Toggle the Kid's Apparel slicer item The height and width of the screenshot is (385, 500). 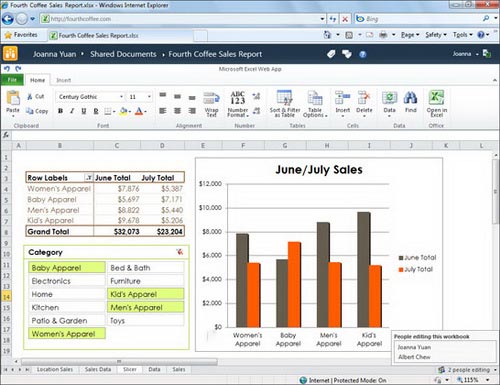(x=146, y=294)
